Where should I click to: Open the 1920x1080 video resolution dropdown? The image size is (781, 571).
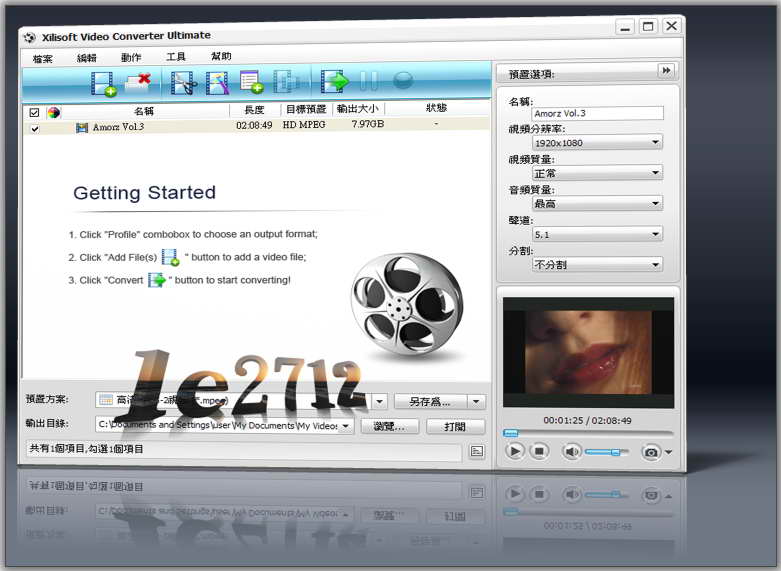597,143
